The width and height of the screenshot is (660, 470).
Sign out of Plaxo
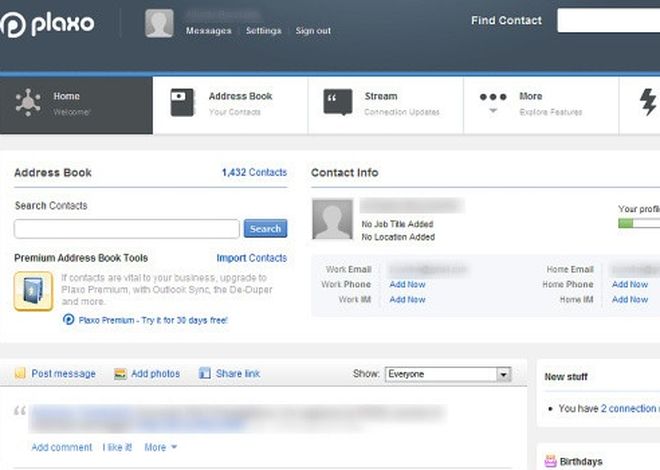[x=313, y=31]
